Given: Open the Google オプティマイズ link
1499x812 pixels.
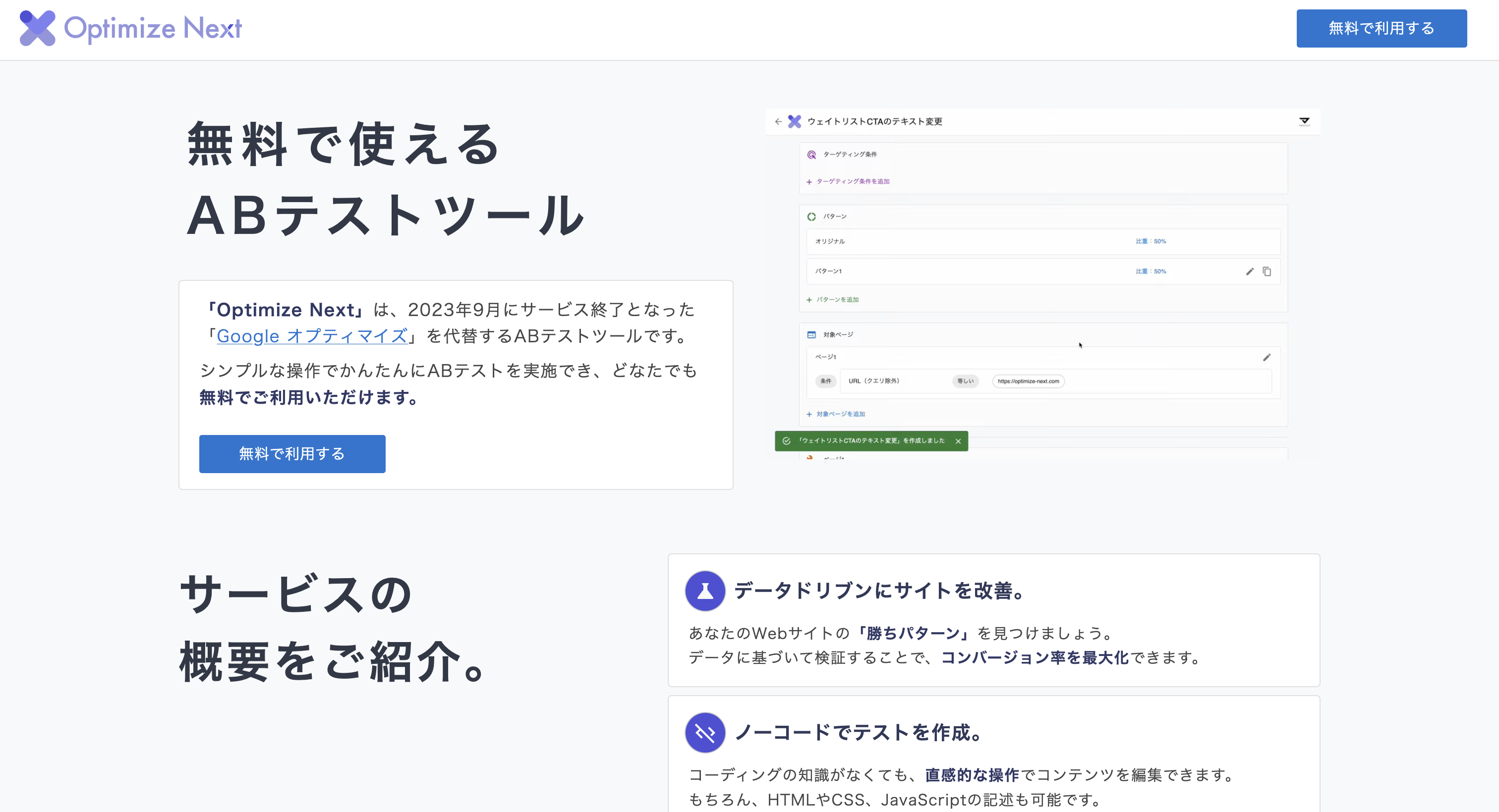Looking at the screenshot, I should tap(312, 335).
